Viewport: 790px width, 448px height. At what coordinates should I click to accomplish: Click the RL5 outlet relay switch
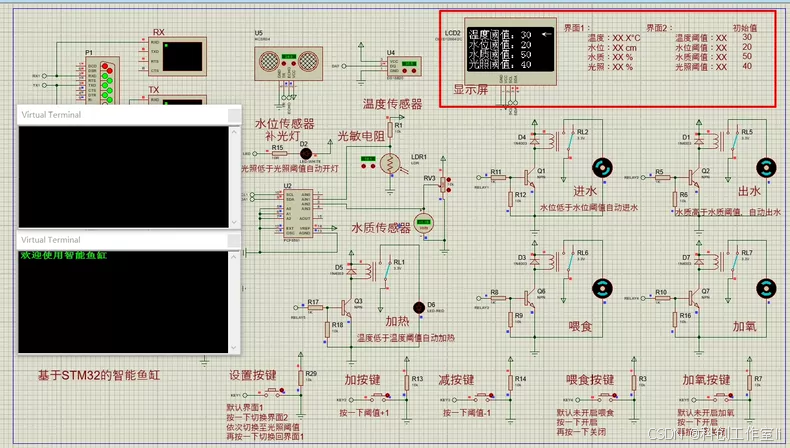pos(735,143)
